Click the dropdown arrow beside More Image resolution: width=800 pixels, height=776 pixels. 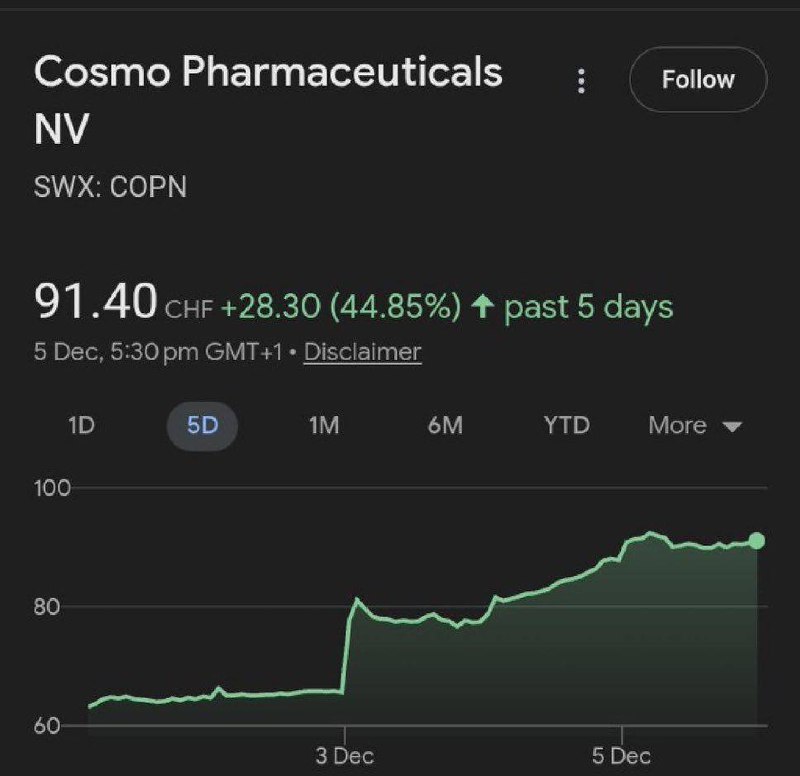[x=733, y=427]
